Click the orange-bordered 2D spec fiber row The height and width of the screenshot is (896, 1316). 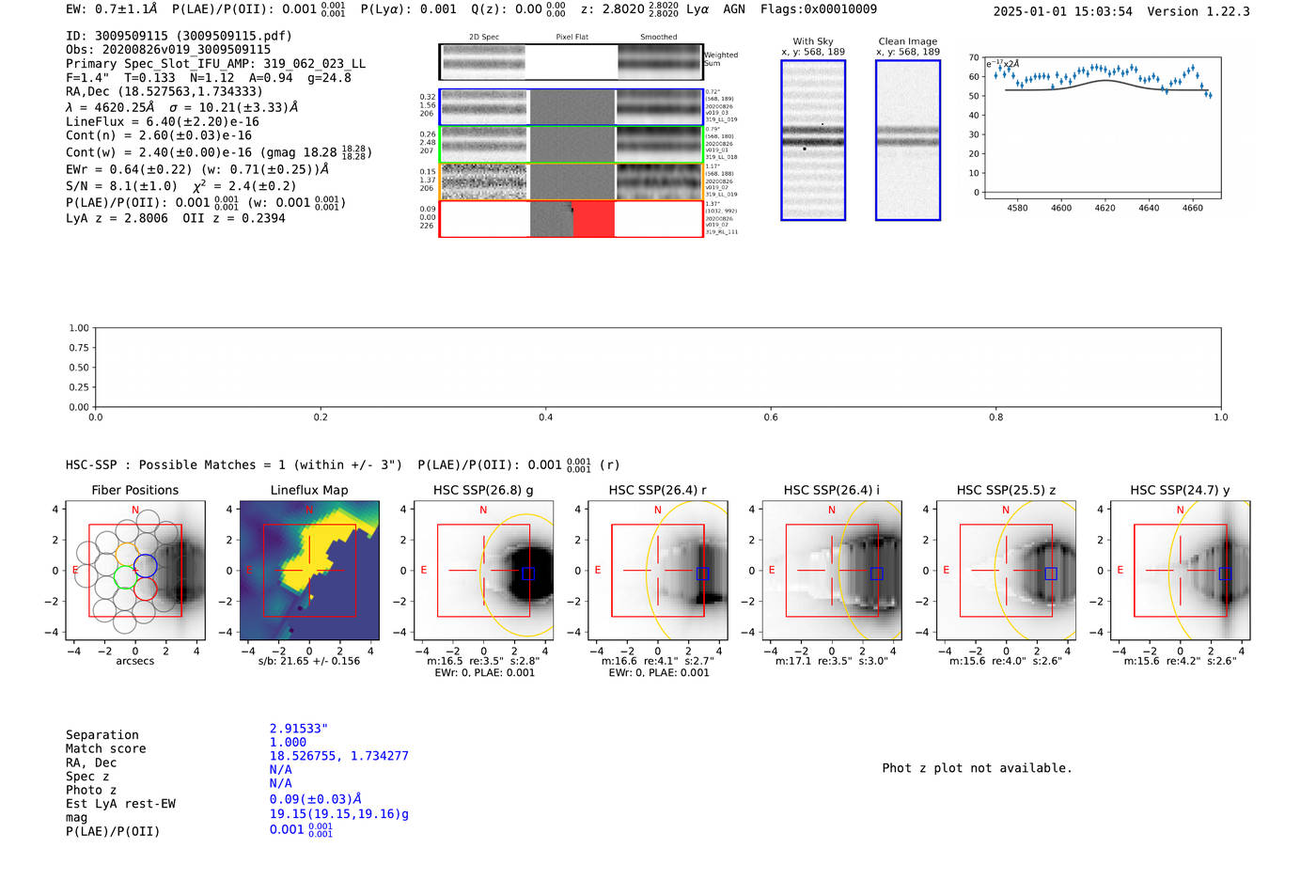click(x=572, y=181)
